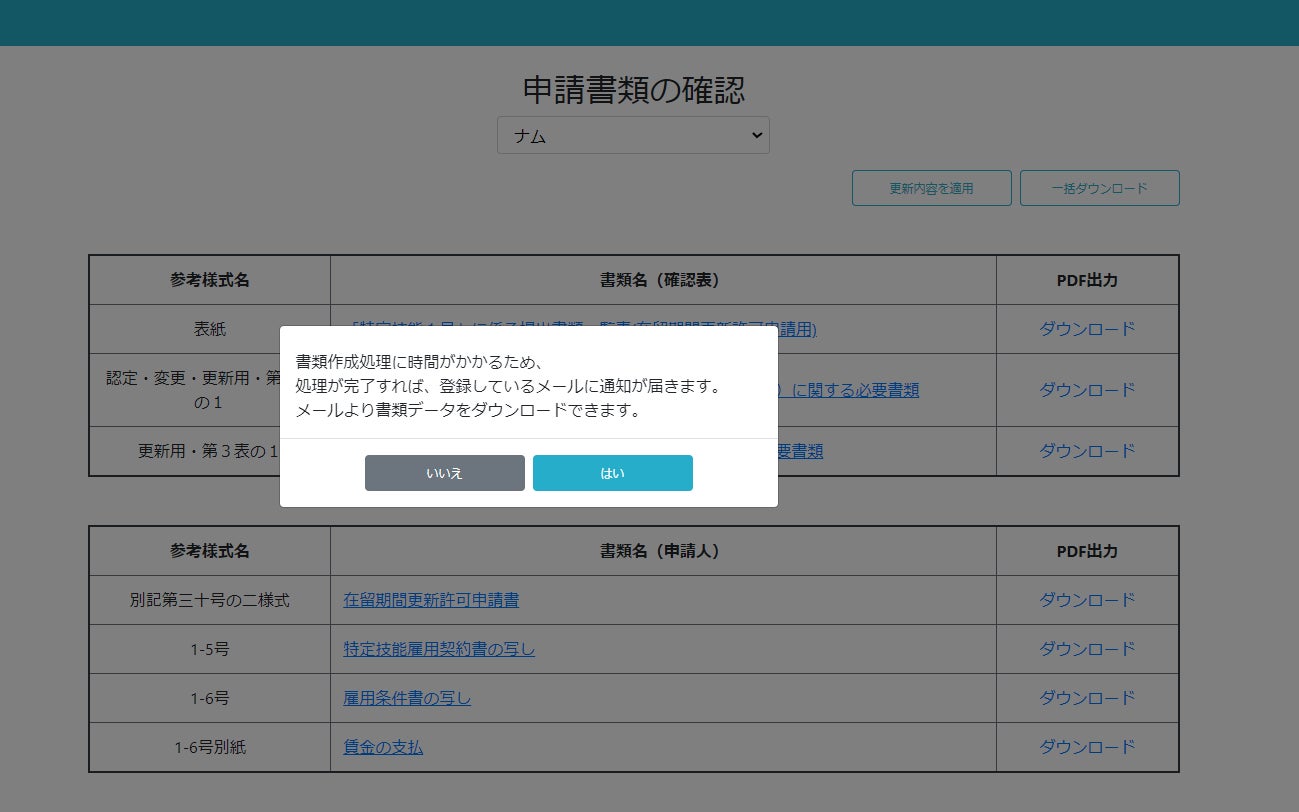
Task: Download the 表紙 row PDF
Action: click(x=1087, y=329)
